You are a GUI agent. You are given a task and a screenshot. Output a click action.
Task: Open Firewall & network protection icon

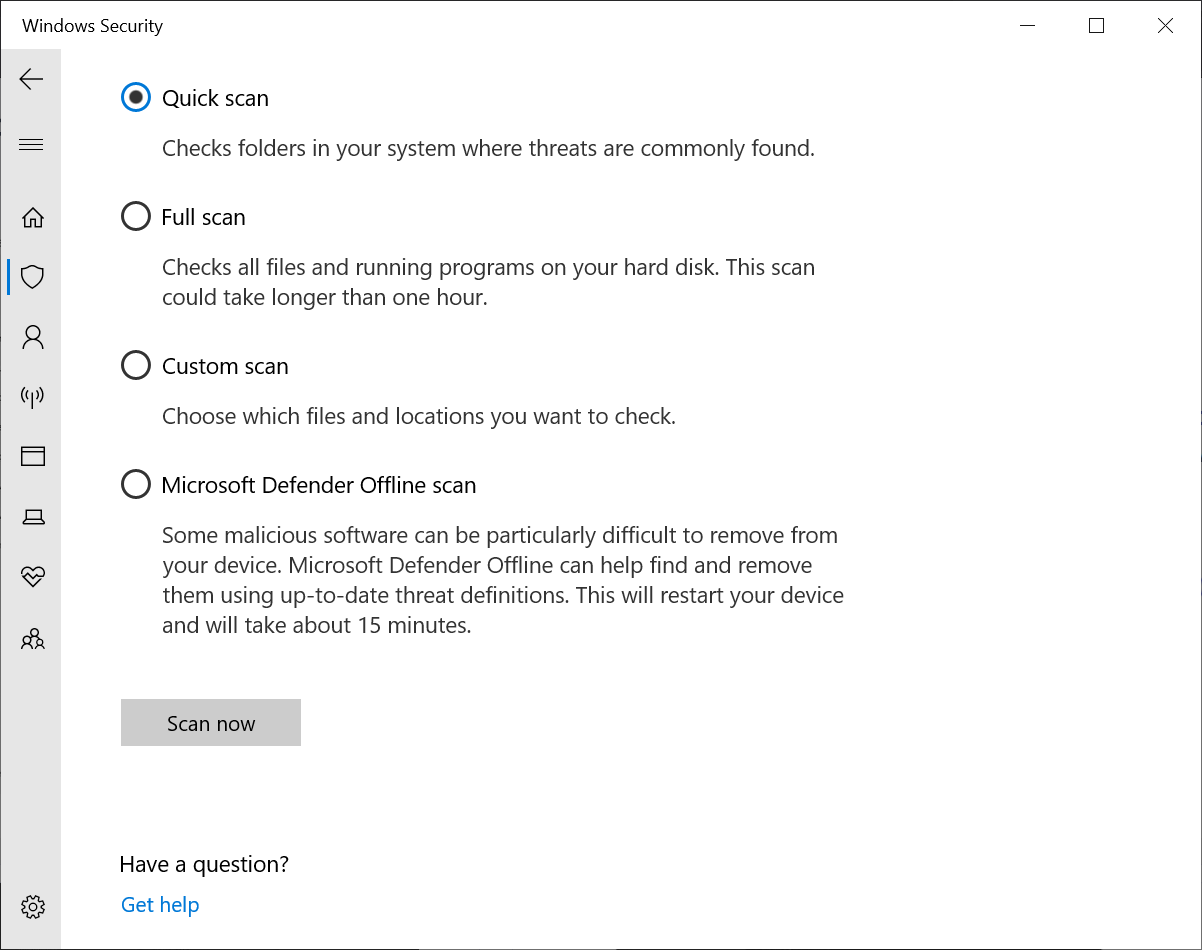(x=33, y=397)
